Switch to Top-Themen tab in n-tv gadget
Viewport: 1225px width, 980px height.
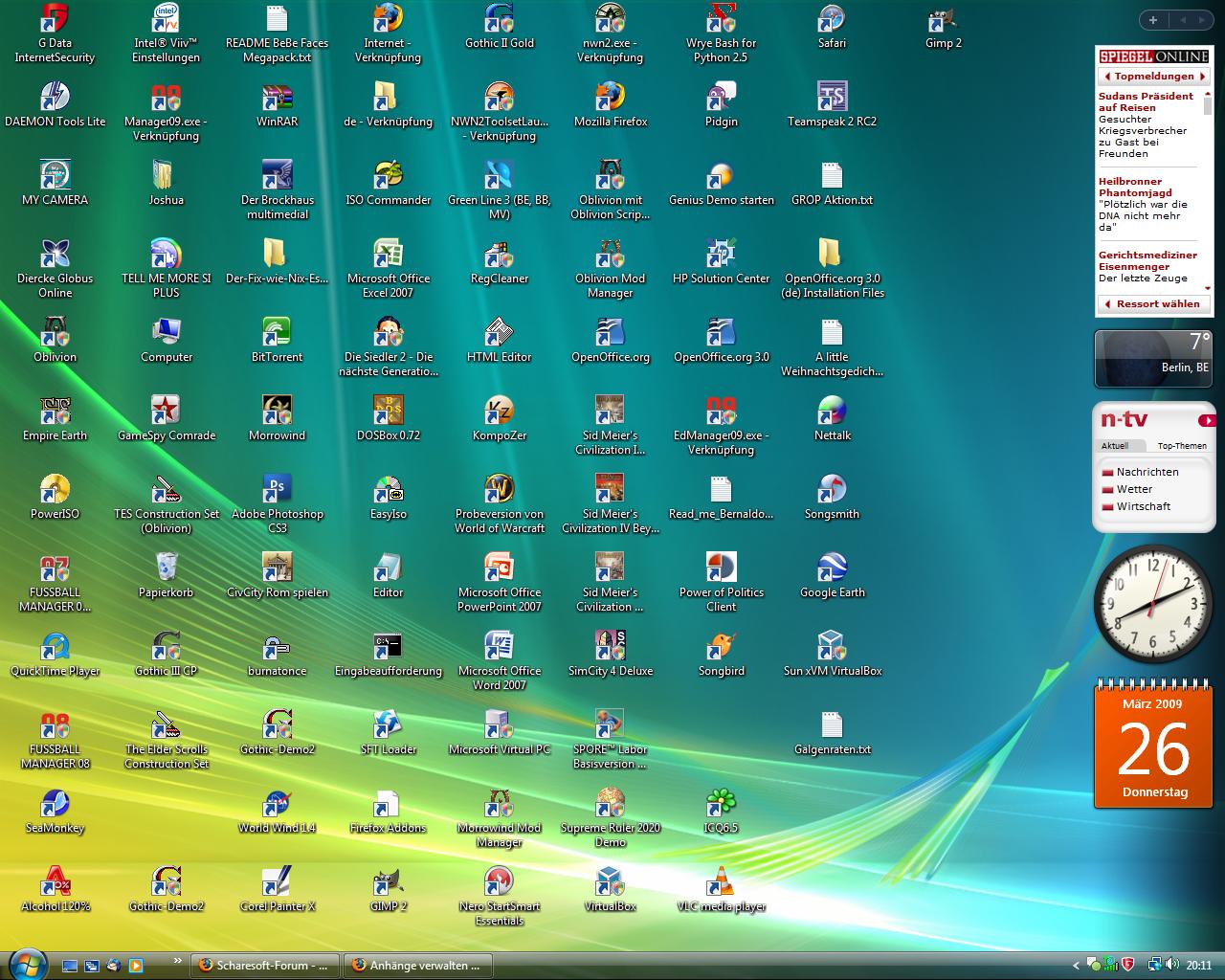click(1181, 446)
